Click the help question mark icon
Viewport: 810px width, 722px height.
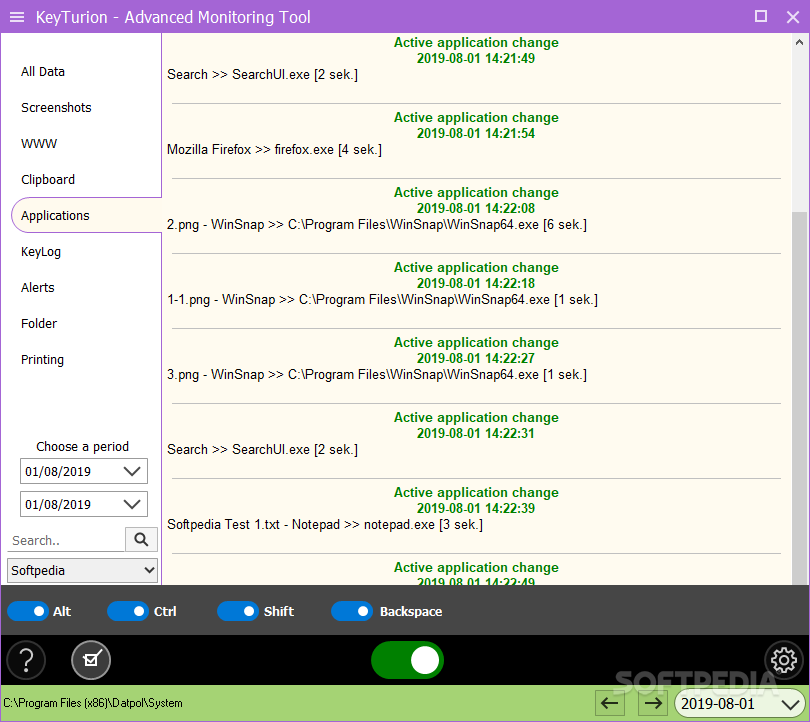pyautogui.click(x=26, y=660)
